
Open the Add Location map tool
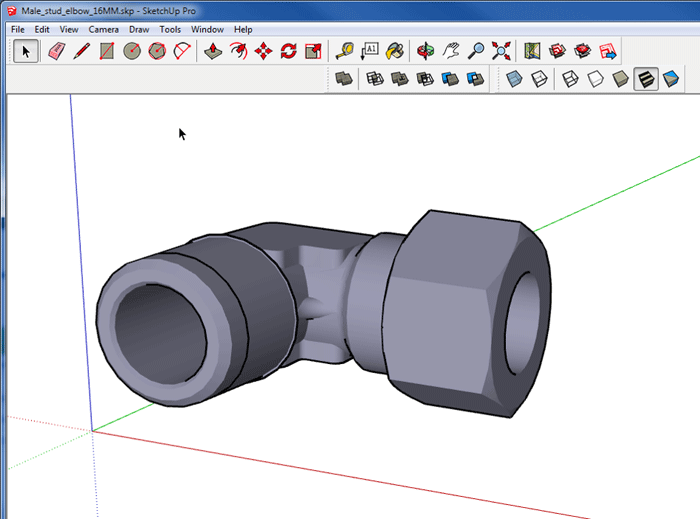(x=532, y=50)
